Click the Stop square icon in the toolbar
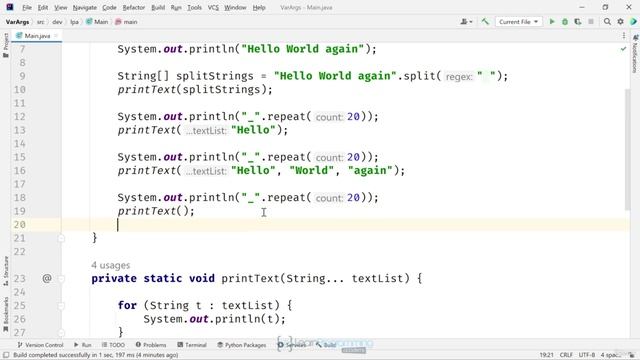The height and width of the screenshot is (360, 640). [x=591, y=22]
